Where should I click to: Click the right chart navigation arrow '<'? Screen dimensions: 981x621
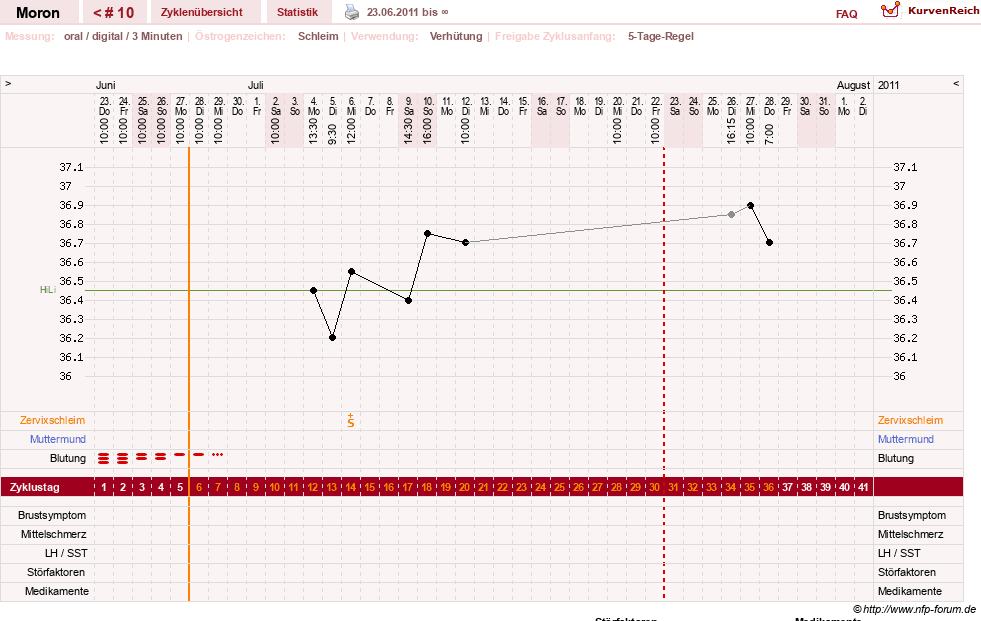956,83
